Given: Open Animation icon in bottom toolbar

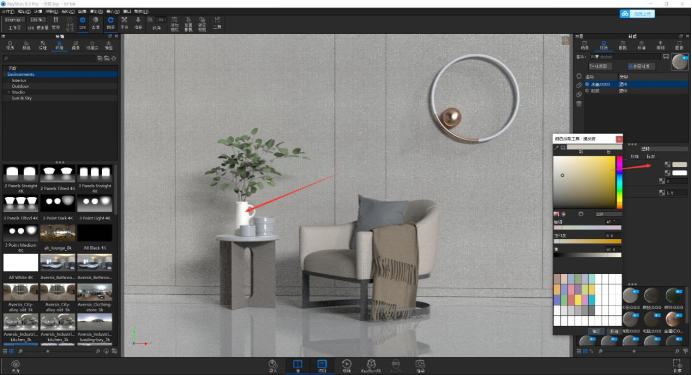Looking at the screenshot, I should pyautogui.click(x=346, y=365).
